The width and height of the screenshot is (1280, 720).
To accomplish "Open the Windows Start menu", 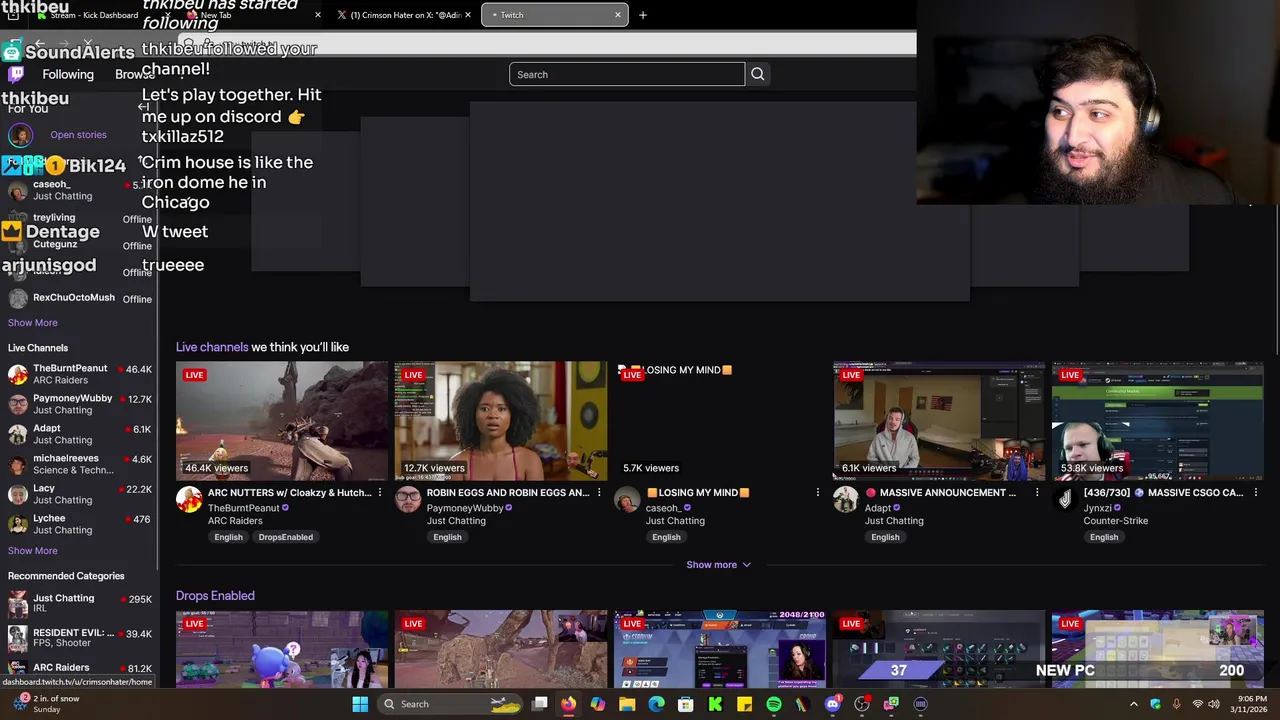I will coord(360,704).
